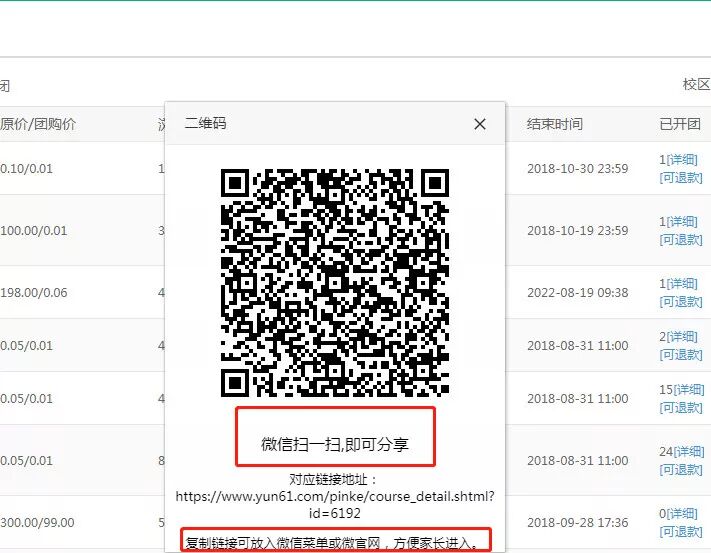Click the 二维码 dialog title

205,123
